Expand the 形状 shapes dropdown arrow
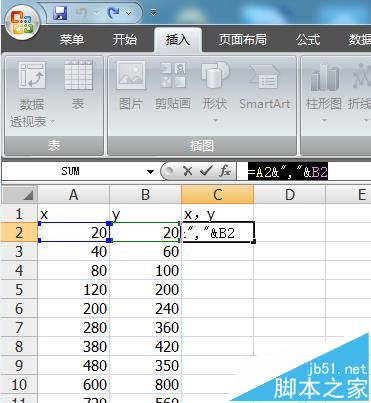 pos(215,120)
